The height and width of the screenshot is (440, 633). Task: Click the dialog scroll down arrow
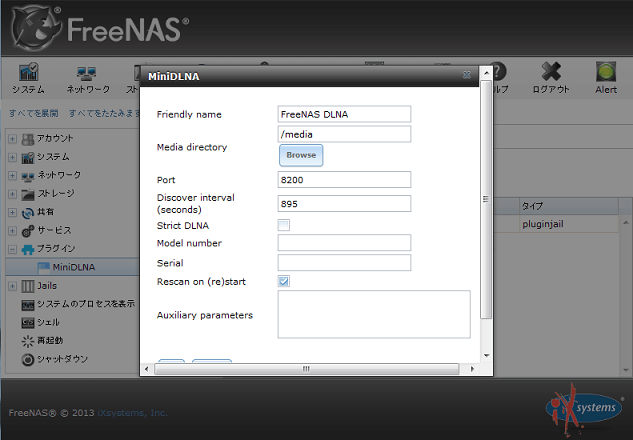(x=486, y=356)
